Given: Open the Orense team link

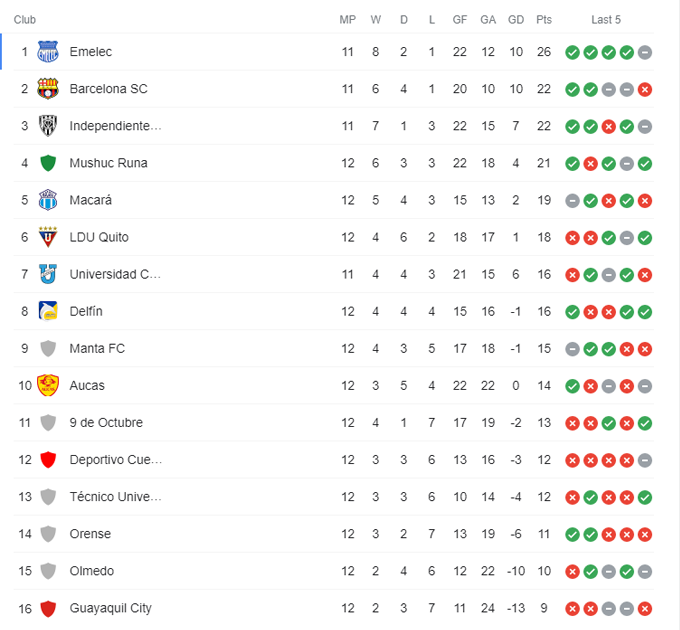Looking at the screenshot, I should pos(90,534).
